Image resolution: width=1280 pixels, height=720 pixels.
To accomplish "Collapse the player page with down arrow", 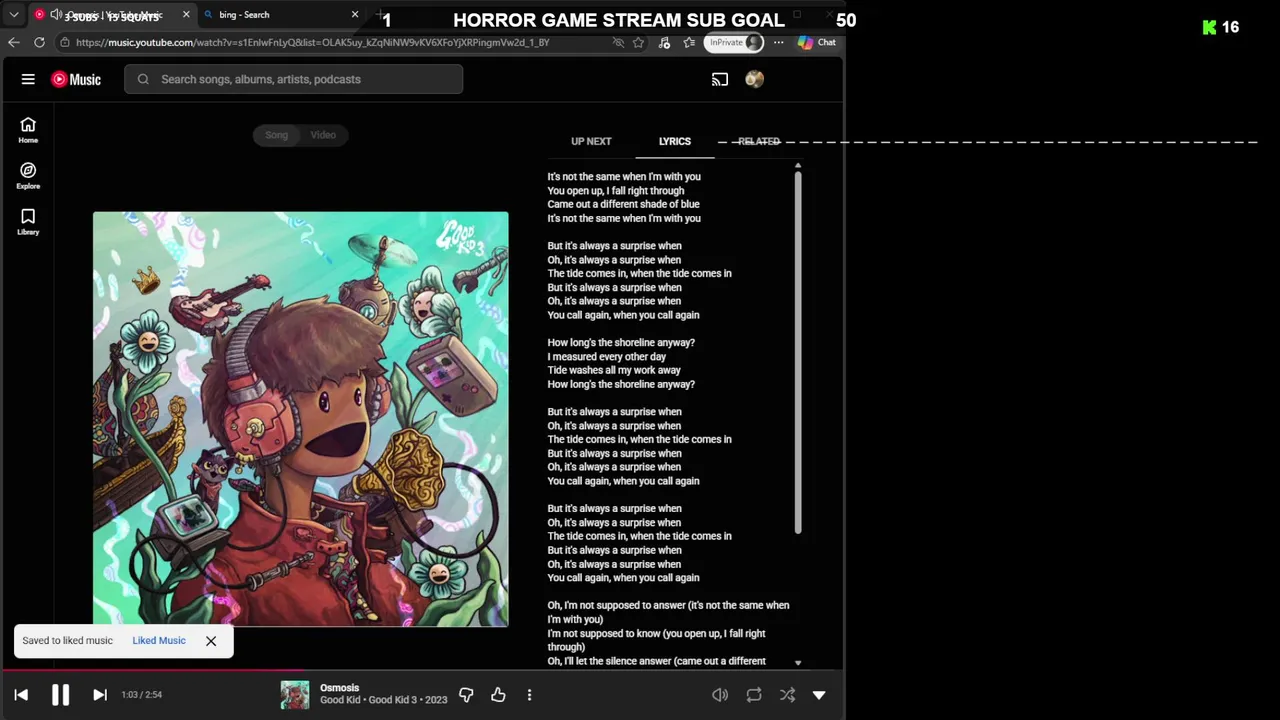I will (819, 695).
